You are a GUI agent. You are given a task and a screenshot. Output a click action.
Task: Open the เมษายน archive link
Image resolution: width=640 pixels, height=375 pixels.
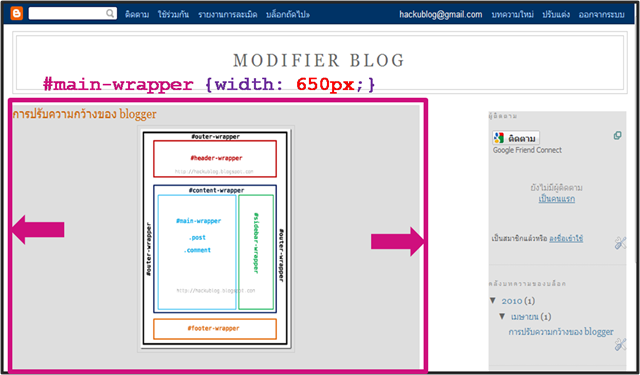point(524,317)
